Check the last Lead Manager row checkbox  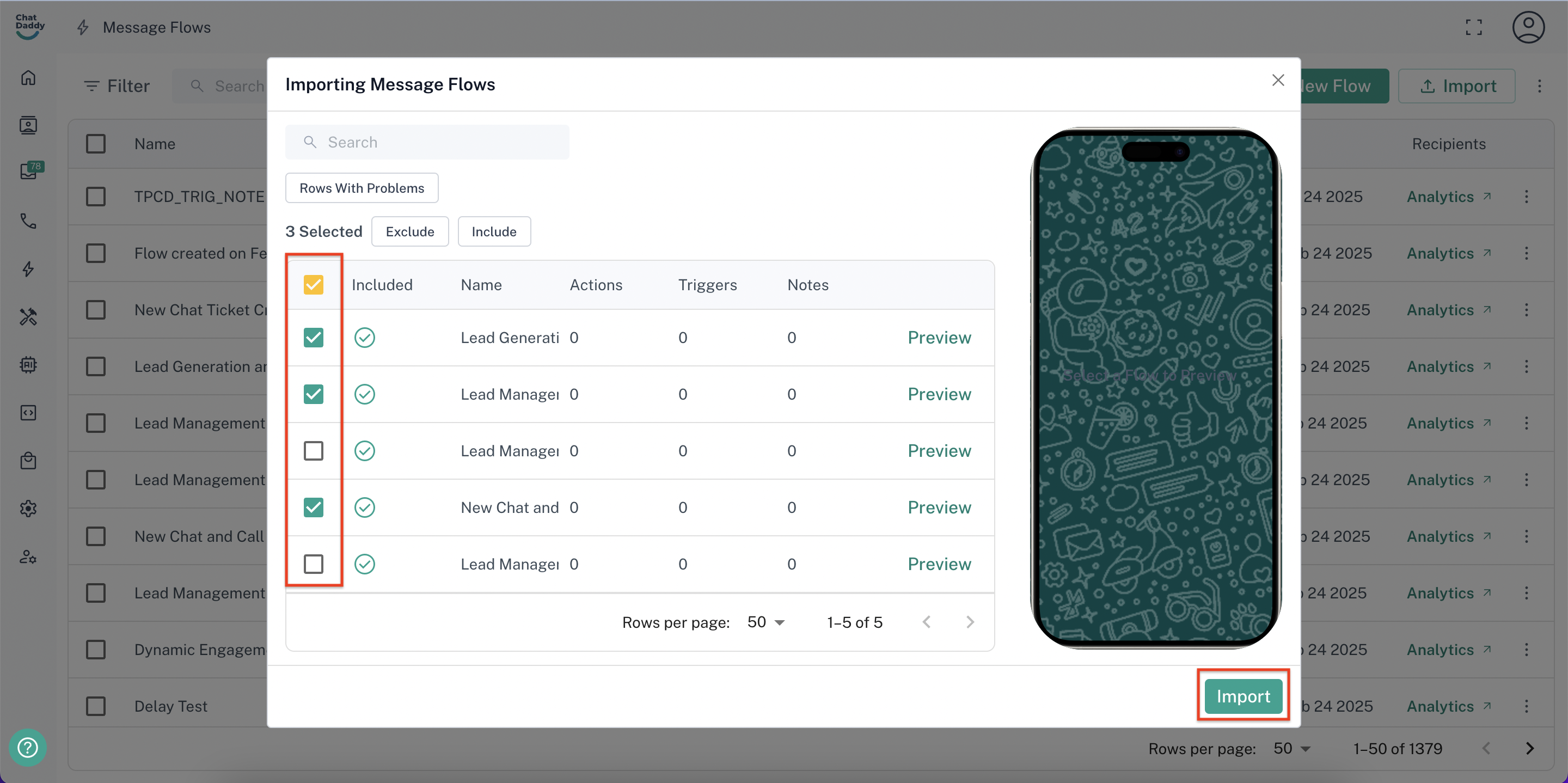314,564
